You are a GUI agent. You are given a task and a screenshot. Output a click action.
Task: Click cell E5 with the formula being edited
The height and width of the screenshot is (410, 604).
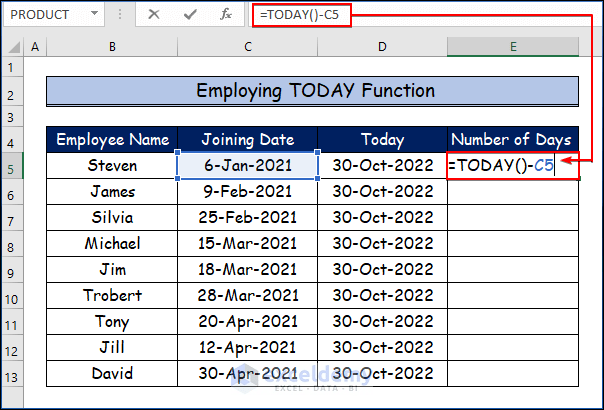click(x=513, y=166)
